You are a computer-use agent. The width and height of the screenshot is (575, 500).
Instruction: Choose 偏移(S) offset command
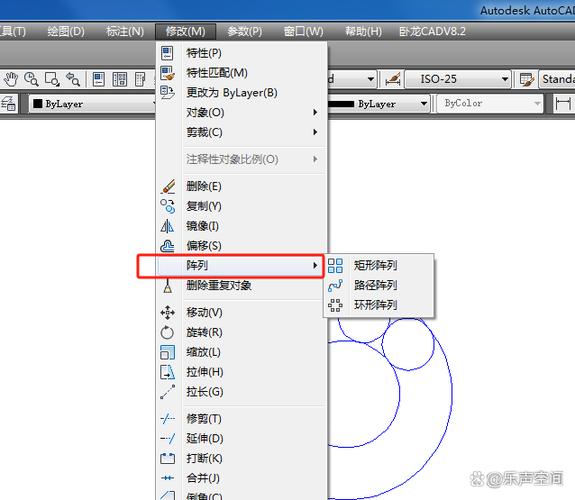click(241, 246)
